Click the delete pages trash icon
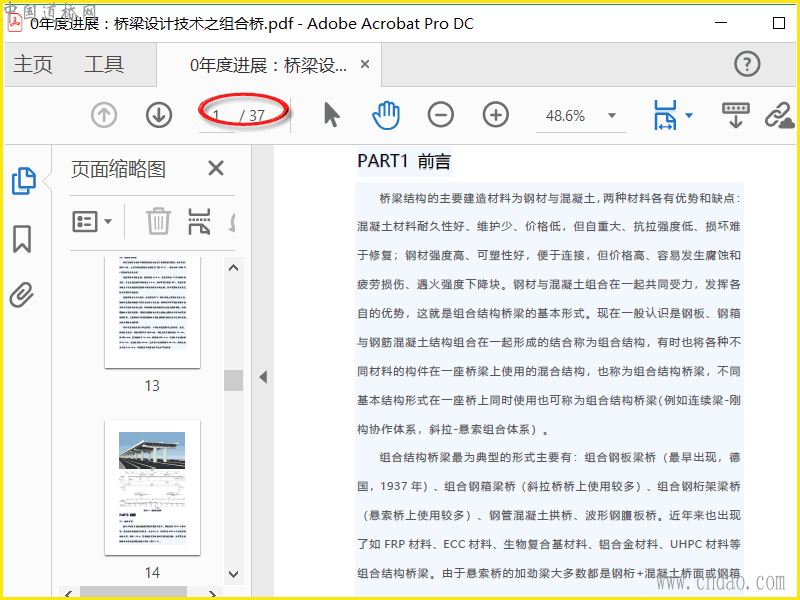This screenshot has height=600, width=800. [158, 221]
